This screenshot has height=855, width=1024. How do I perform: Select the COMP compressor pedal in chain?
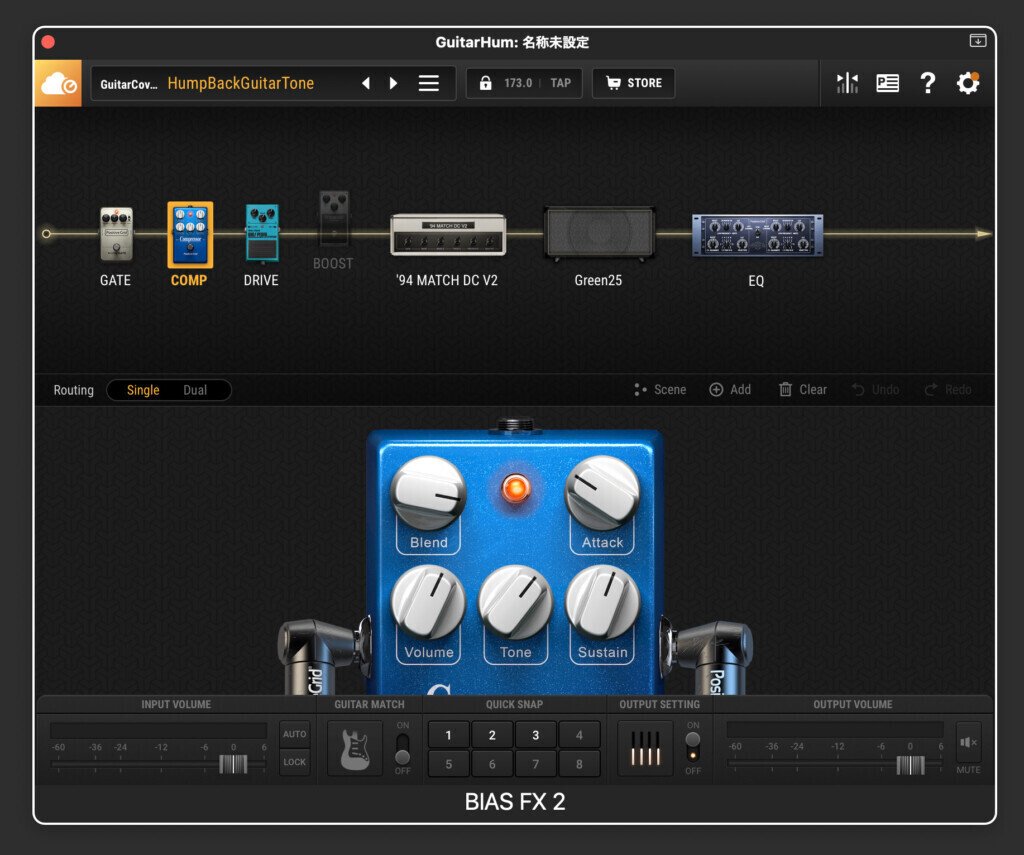[x=190, y=234]
